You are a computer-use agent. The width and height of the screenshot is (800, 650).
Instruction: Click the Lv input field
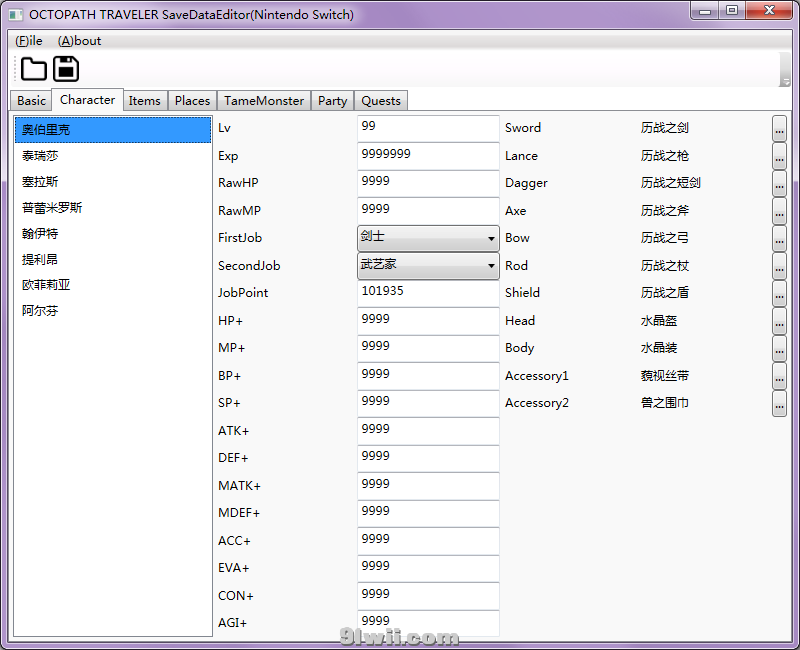[x=428, y=128]
